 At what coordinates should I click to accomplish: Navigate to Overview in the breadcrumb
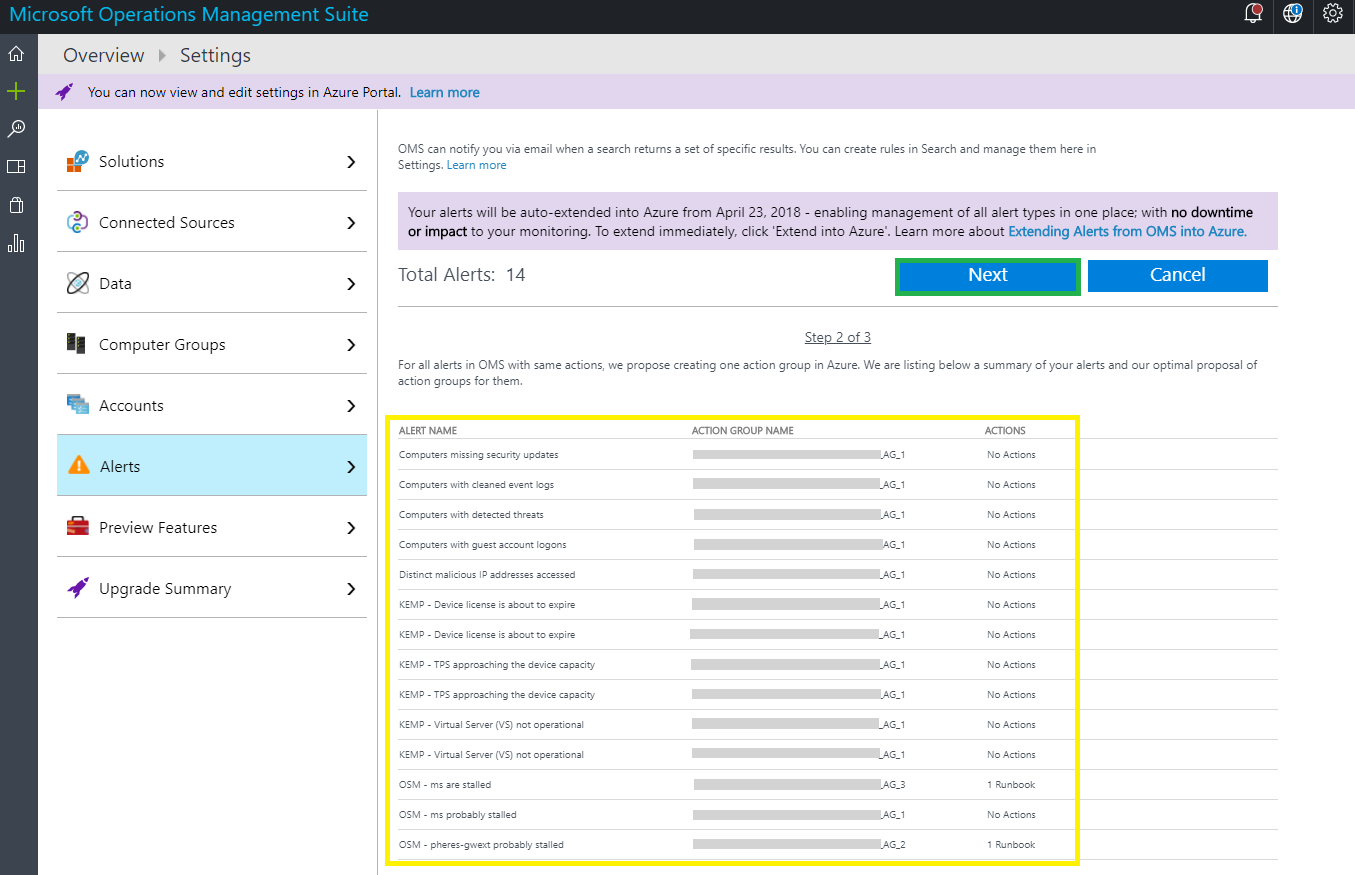pos(104,55)
